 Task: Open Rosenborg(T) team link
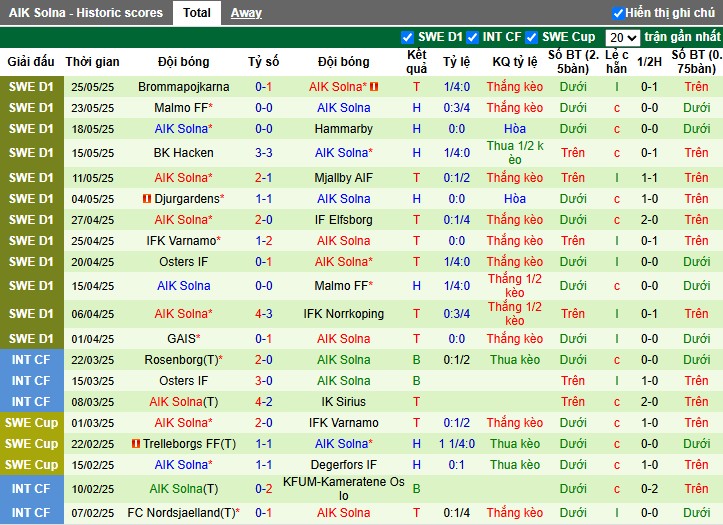coord(183,360)
